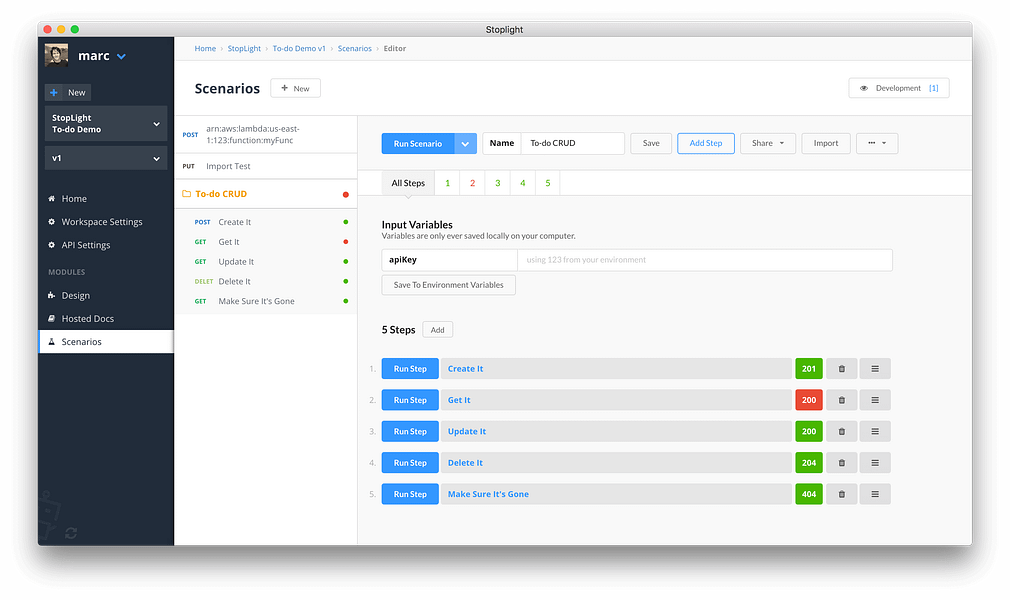The height and width of the screenshot is (600, 1010).
Task: Click New button next to Scenarios heading
Action: point(296,88)
